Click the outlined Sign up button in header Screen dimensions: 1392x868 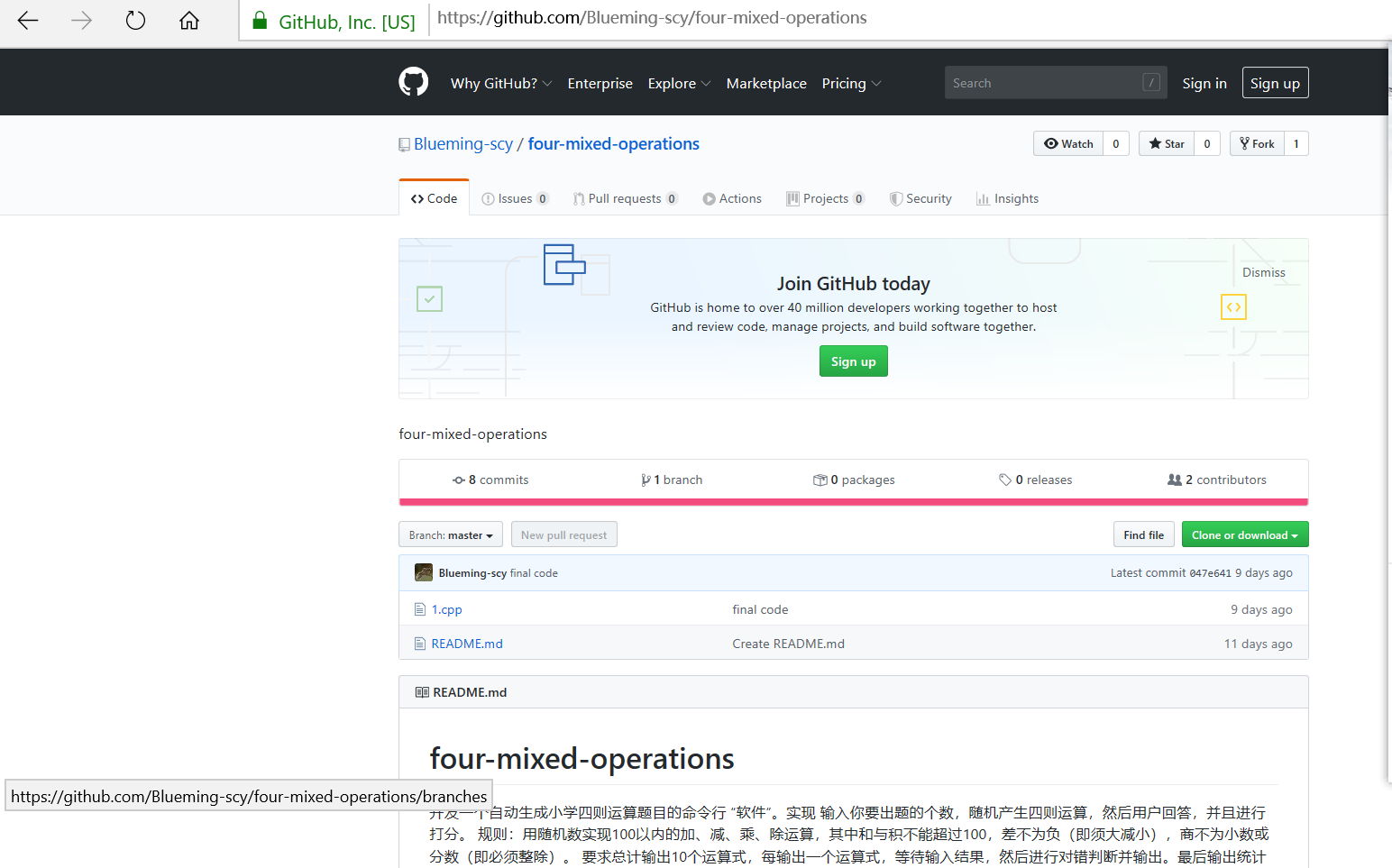point(1275,83)
